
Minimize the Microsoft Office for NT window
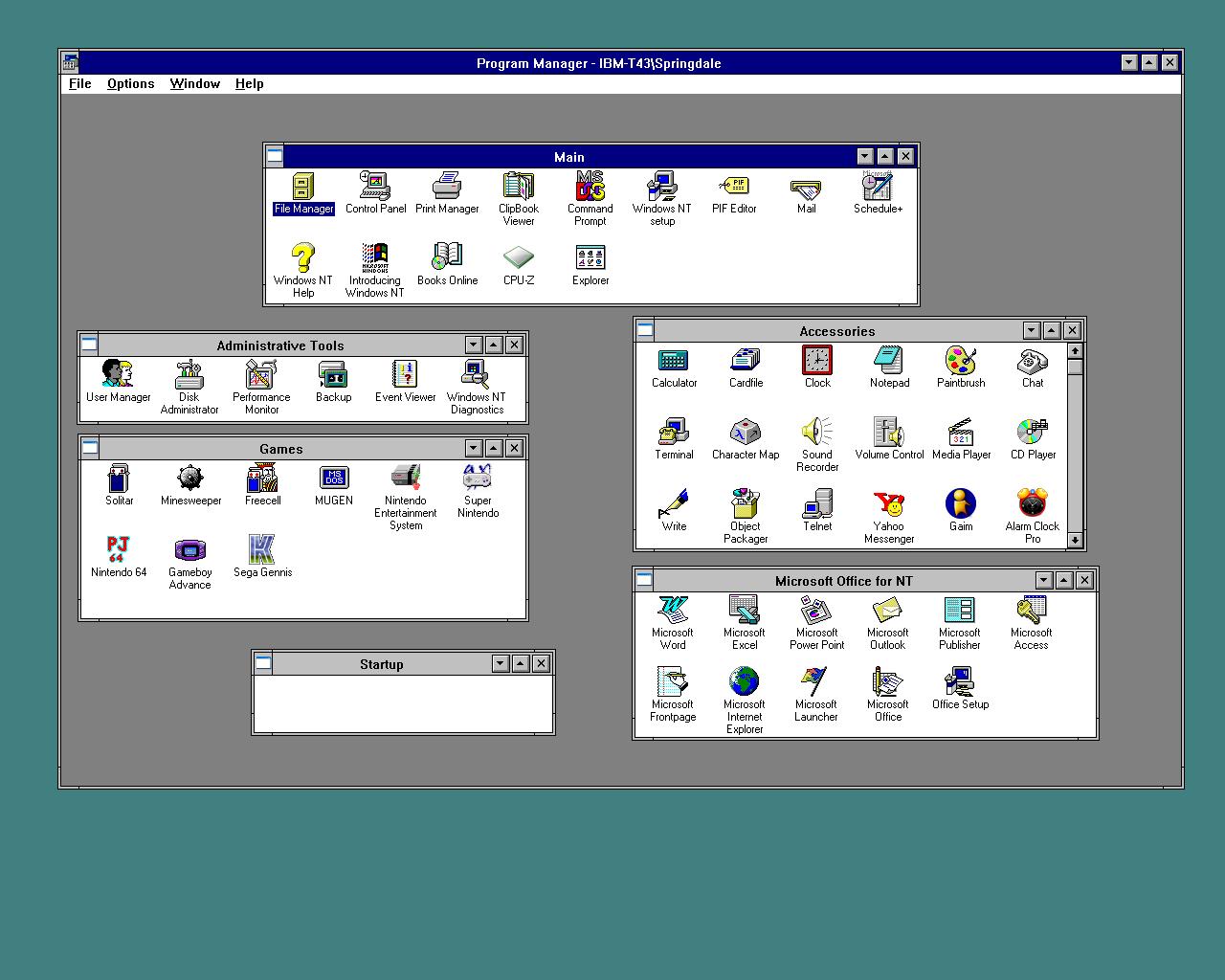1044,580
